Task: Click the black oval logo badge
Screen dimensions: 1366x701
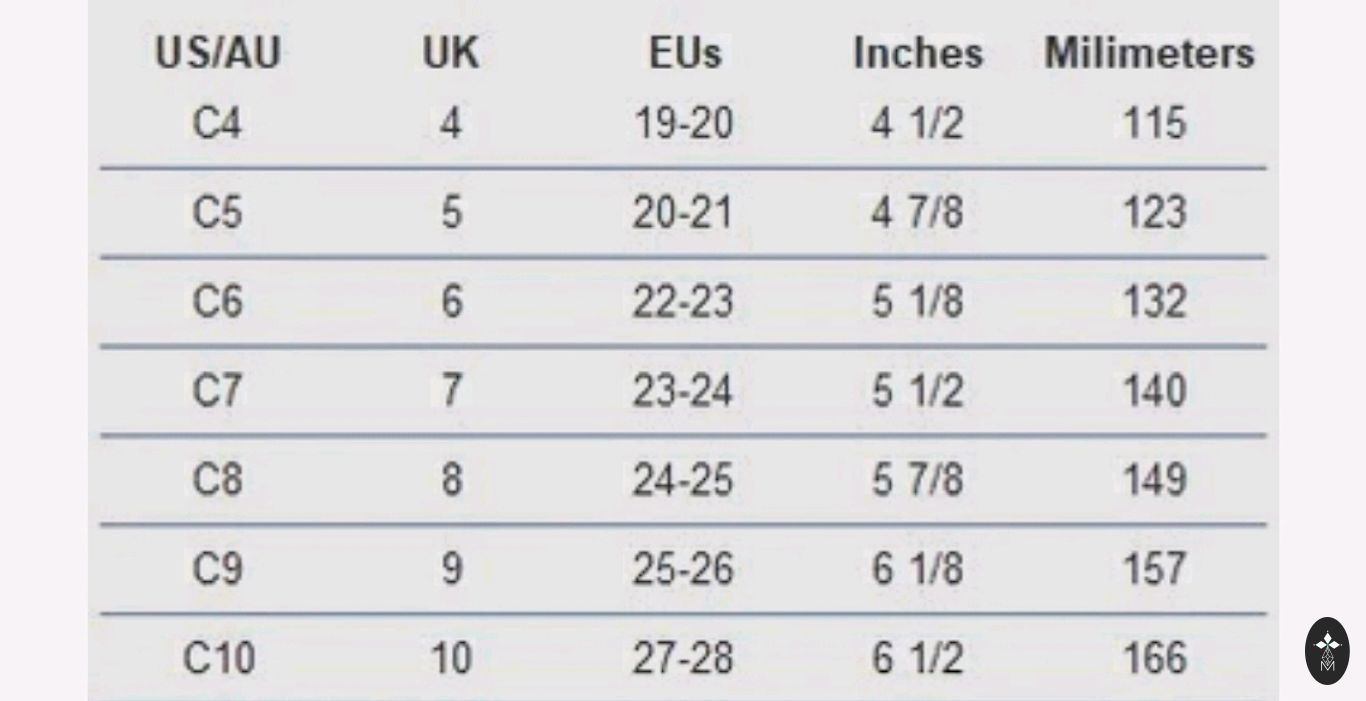Action: [1327, 650]
